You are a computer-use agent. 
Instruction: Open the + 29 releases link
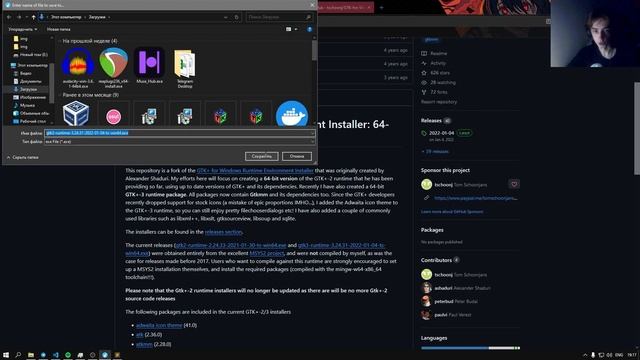[x=435, y=151]
